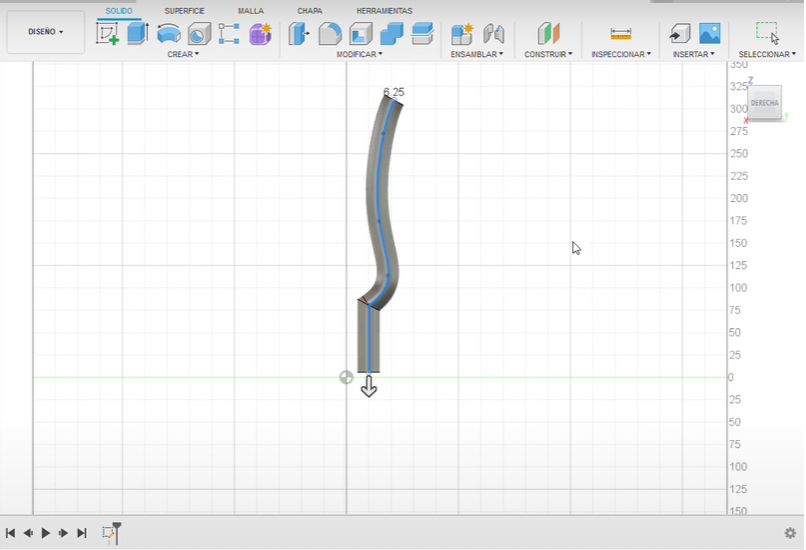Screen dimensions: 806x550
Task: Select the Hole tool
Action: click(x=199, y=34)
